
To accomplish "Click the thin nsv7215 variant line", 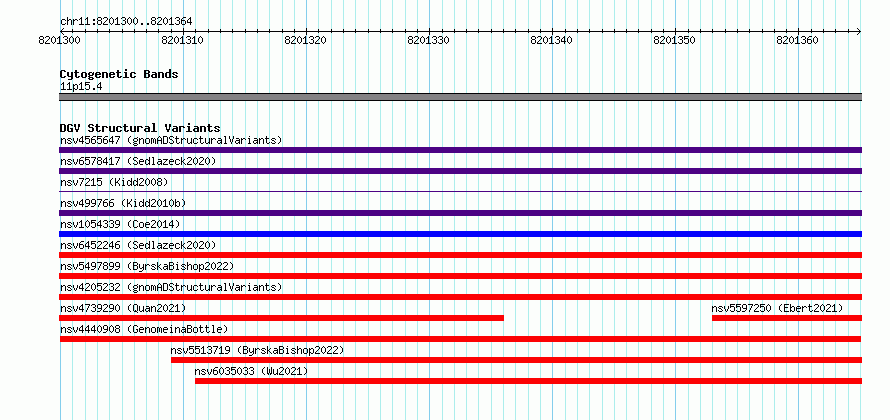I will click(x=460, y=192).
